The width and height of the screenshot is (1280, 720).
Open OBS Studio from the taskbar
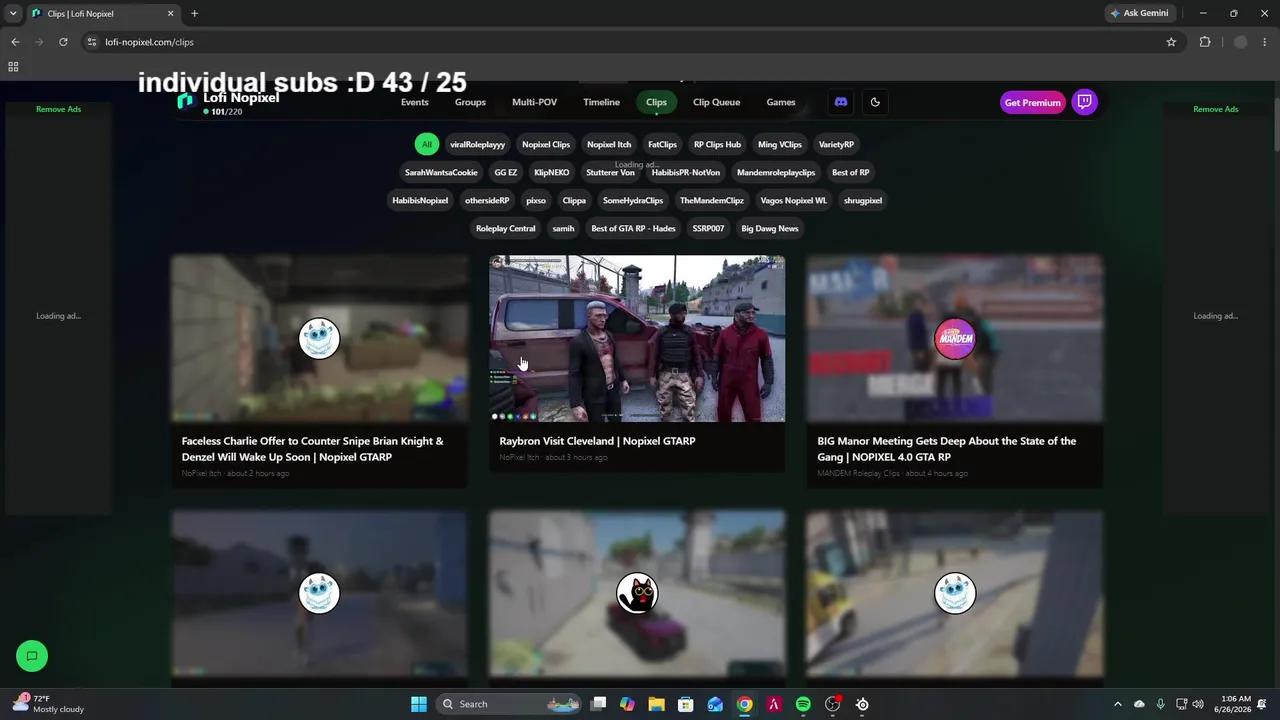coord(833,704)
